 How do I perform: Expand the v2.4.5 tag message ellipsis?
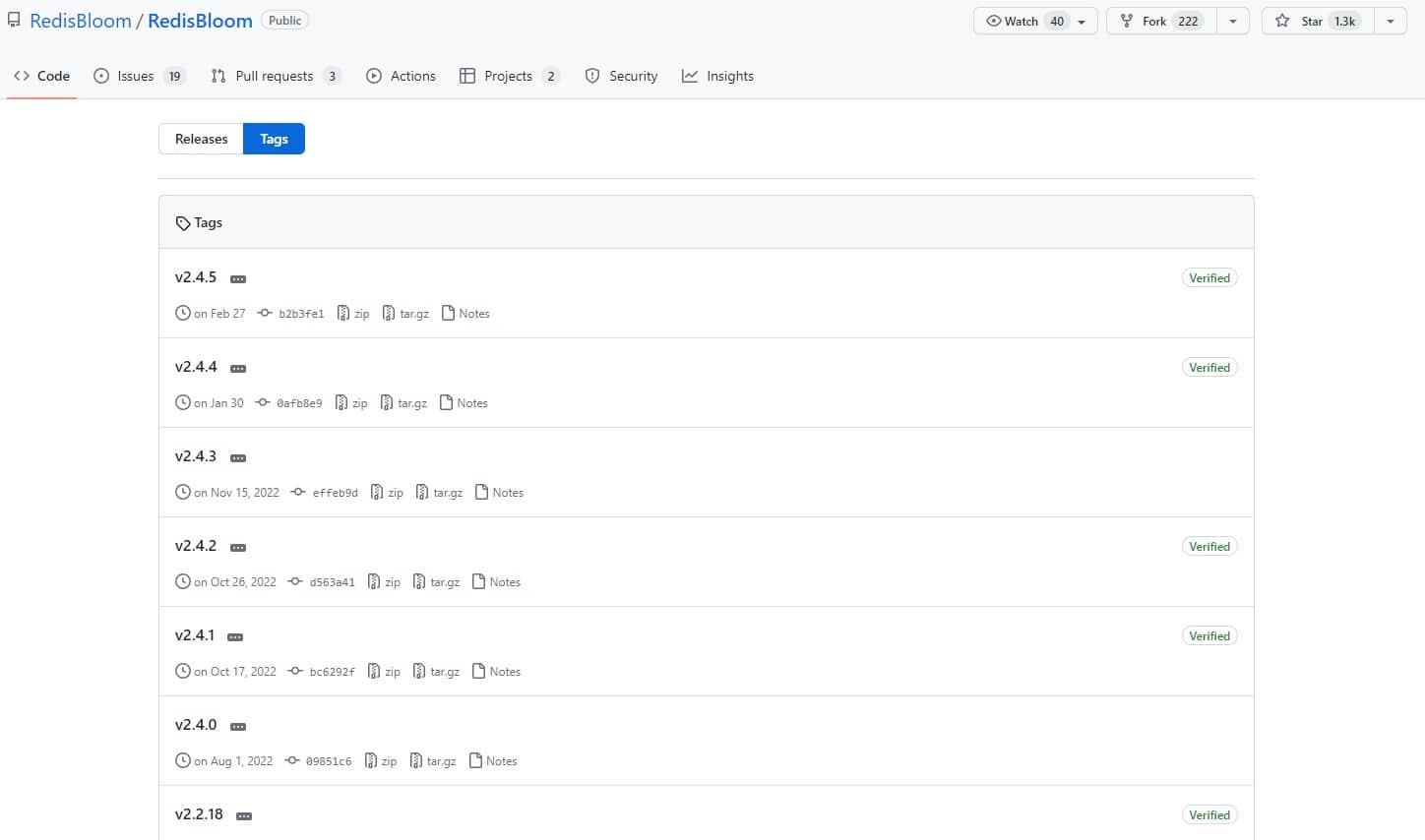238,279
